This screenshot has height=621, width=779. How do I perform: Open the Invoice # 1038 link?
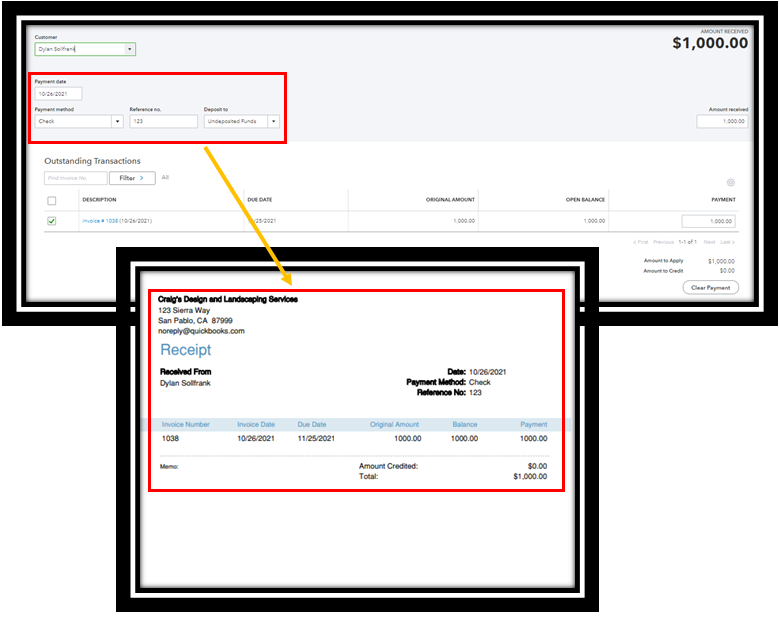click(100, 221)
